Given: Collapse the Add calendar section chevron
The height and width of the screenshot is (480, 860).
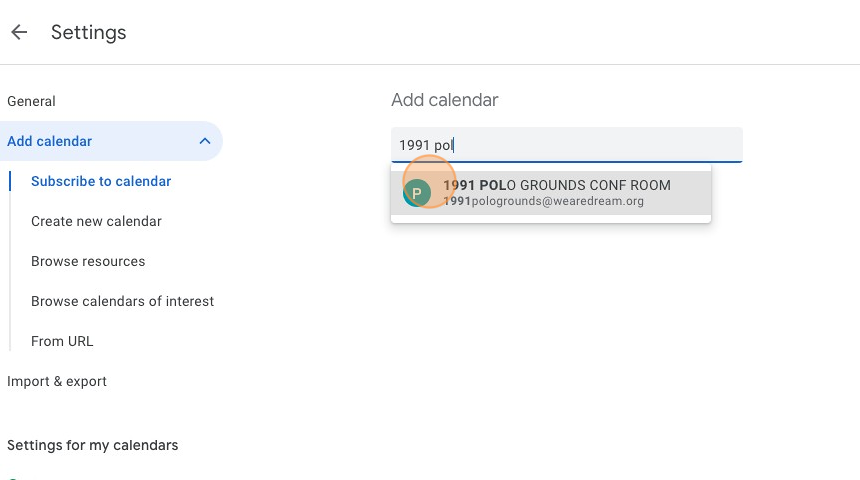Looking at the screenshot, I should coord(205,141).
